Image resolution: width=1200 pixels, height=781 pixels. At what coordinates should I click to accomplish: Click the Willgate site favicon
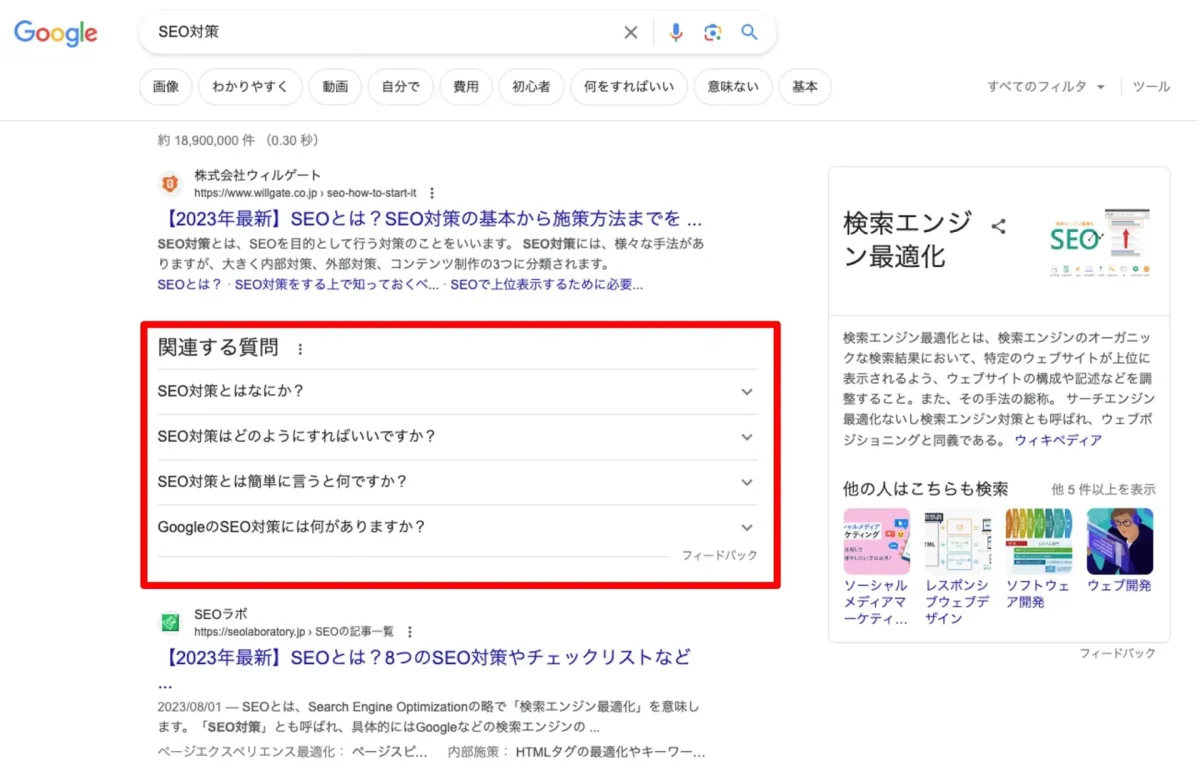(170, 184)
